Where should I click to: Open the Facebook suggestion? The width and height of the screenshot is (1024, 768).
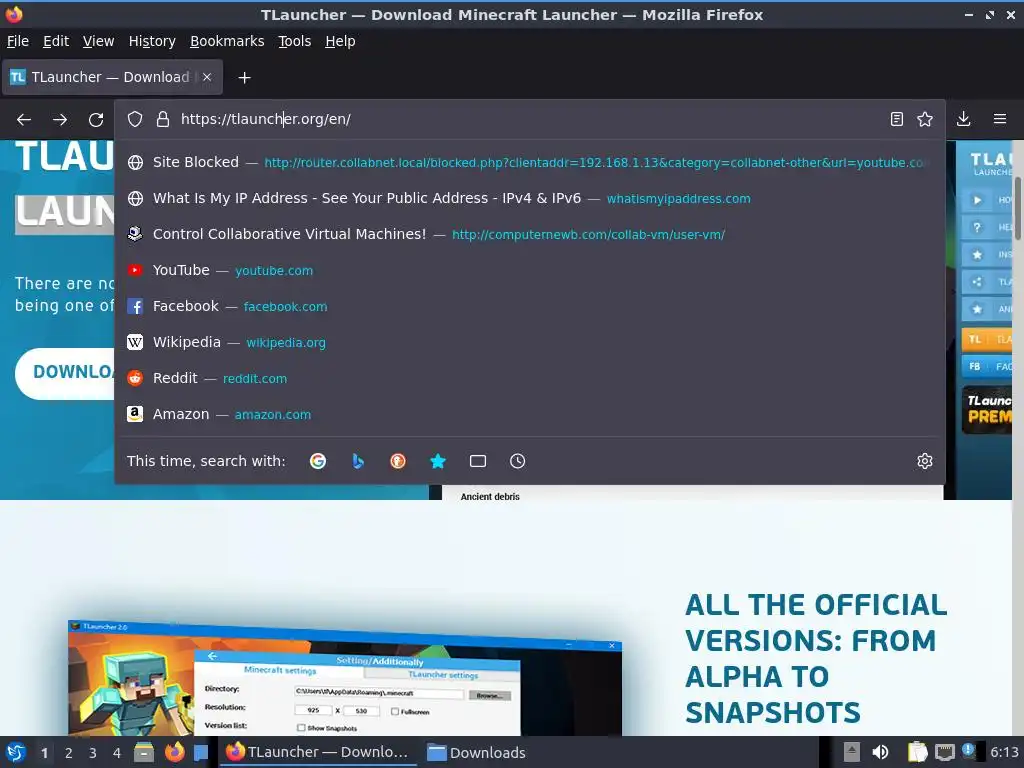pyautogui.click(x=530, y=306)
